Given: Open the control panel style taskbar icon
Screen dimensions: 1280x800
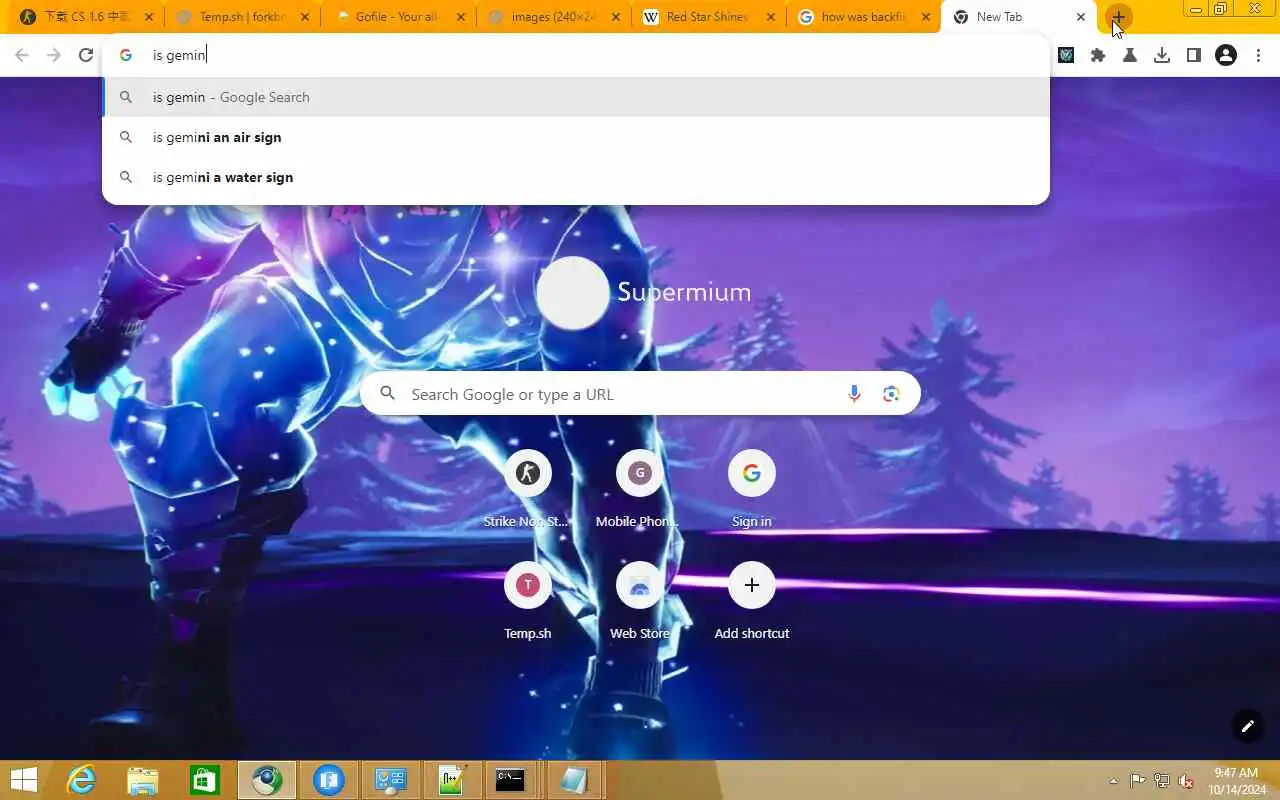Looking at the screenshot, I should 389,780.
